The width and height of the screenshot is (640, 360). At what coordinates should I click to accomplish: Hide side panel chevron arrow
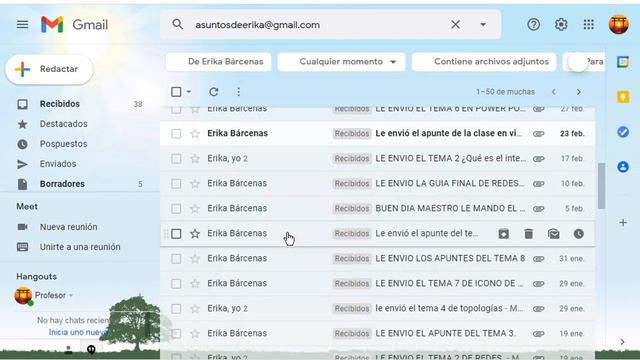622,342
